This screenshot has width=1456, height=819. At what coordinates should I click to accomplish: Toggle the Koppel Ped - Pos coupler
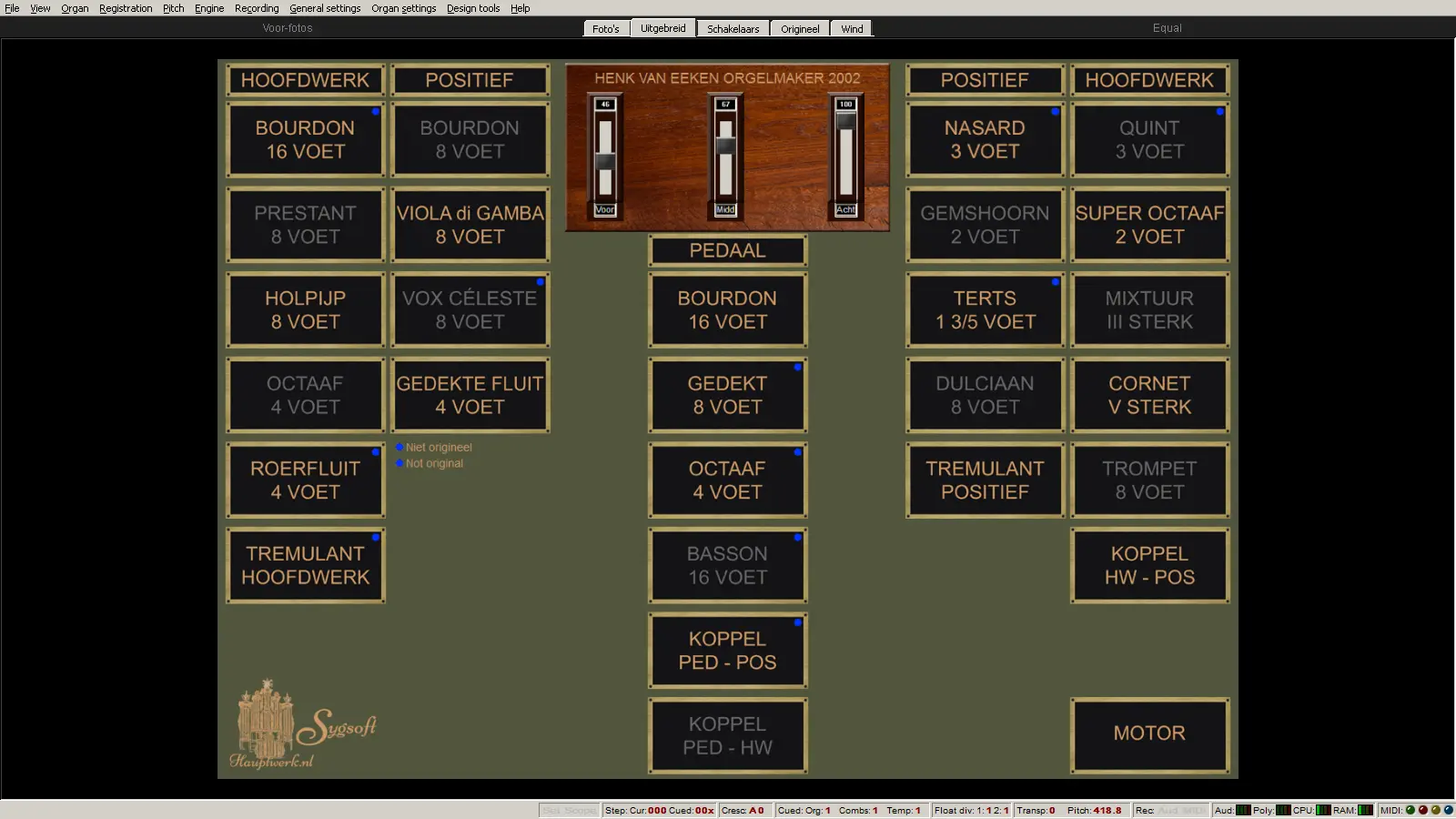coord(727,651)
